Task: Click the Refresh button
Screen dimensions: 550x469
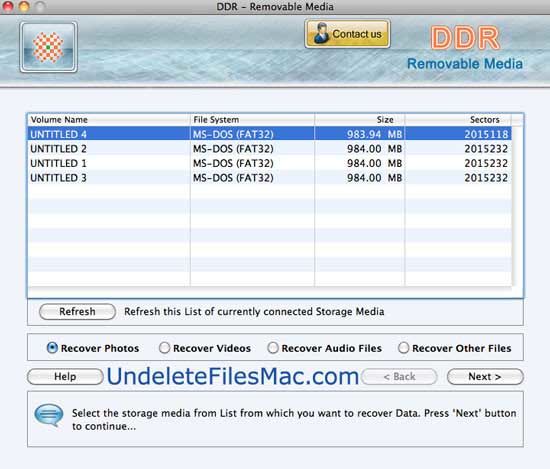Action: point(77,311)
